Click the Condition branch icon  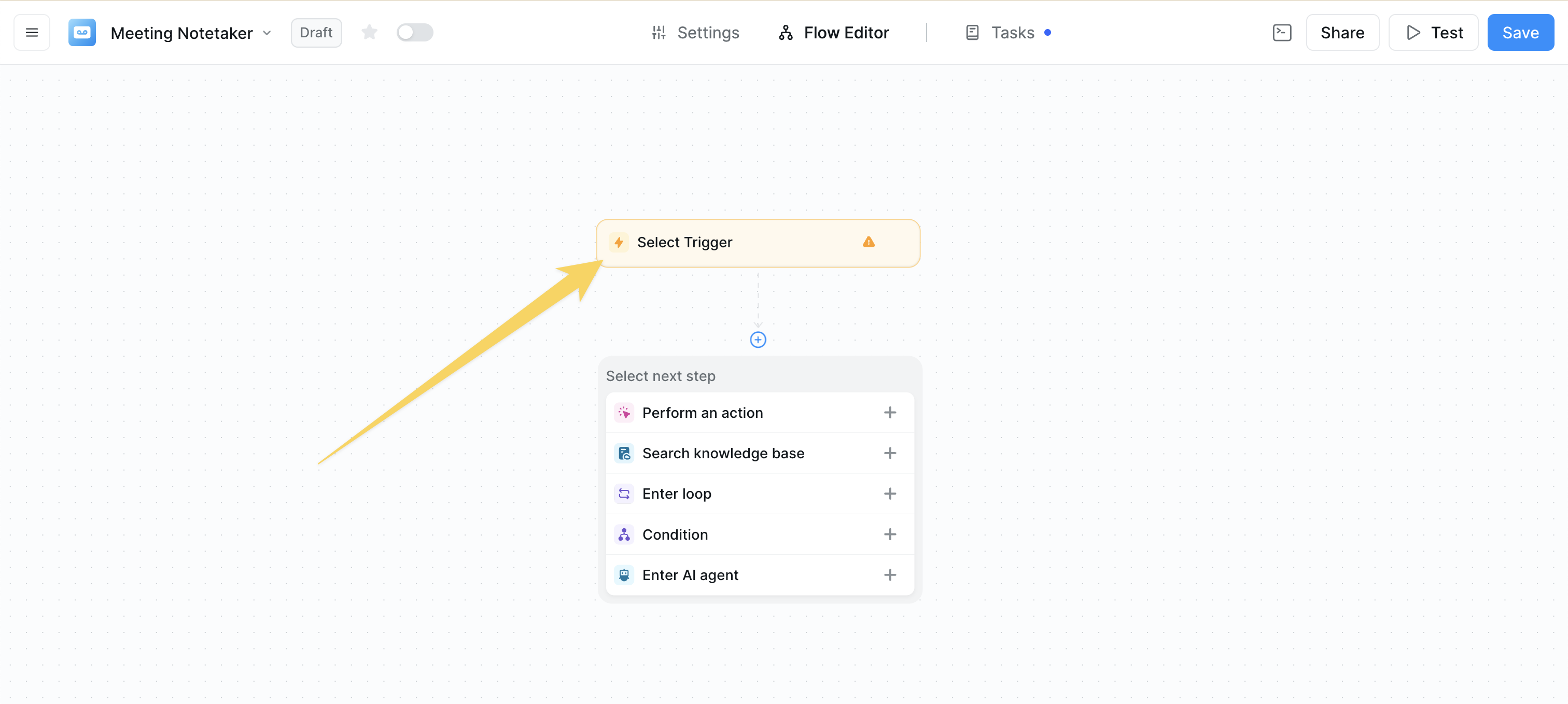[x=624, y=534]
